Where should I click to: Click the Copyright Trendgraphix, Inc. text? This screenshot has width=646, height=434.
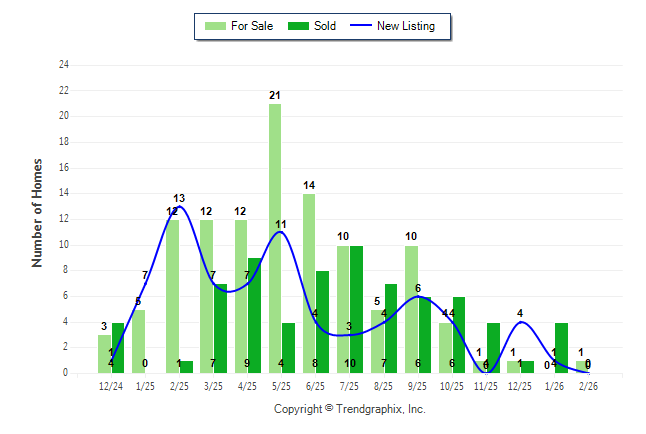(350, 409)
